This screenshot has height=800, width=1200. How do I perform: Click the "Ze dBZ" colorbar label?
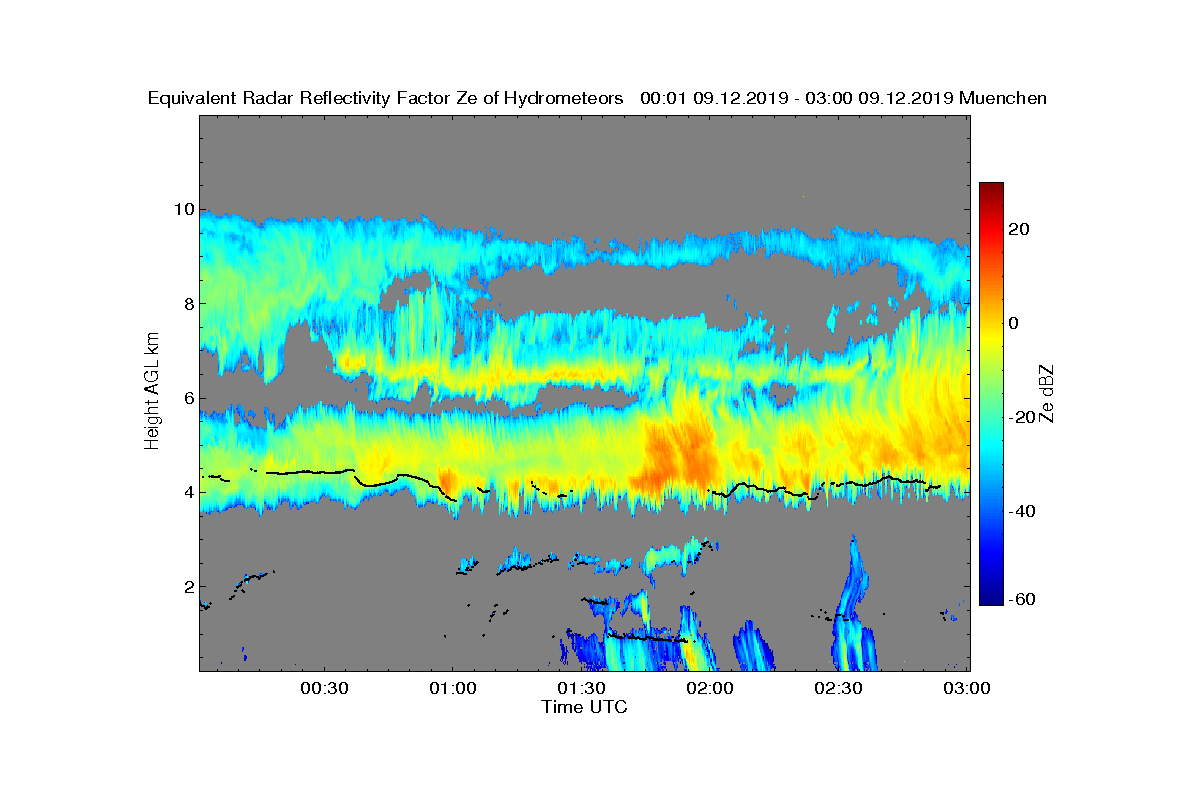pos(1048,393)
